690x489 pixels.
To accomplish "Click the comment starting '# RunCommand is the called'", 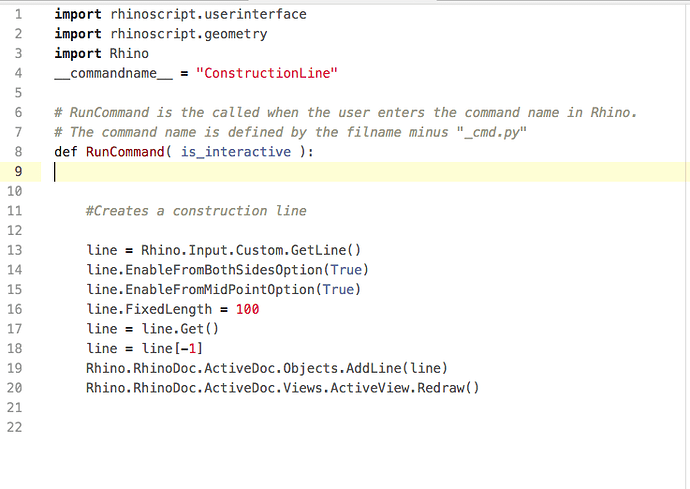I will (346, 113).
